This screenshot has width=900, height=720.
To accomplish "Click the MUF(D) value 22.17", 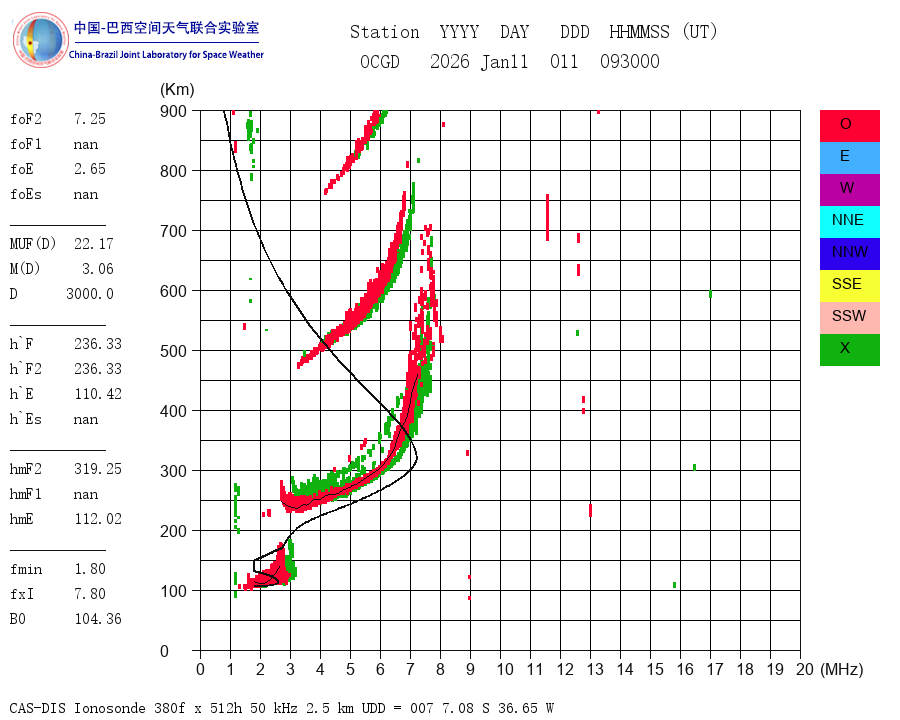I will click(94, 244).
